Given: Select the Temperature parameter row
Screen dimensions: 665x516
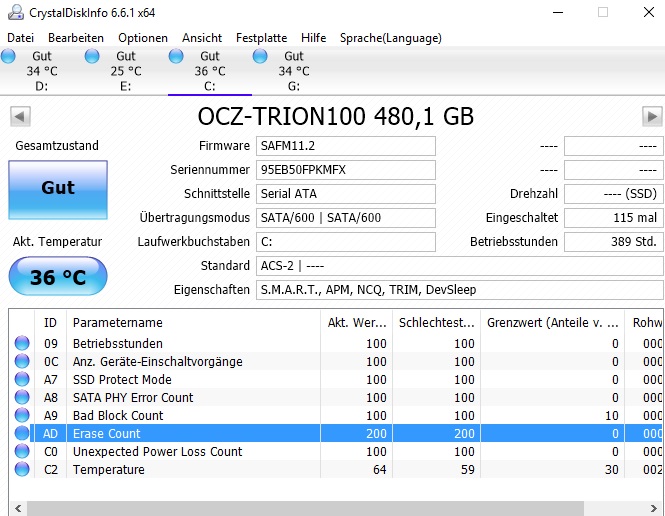Looking at the screenshot, I should coord(336,469).
